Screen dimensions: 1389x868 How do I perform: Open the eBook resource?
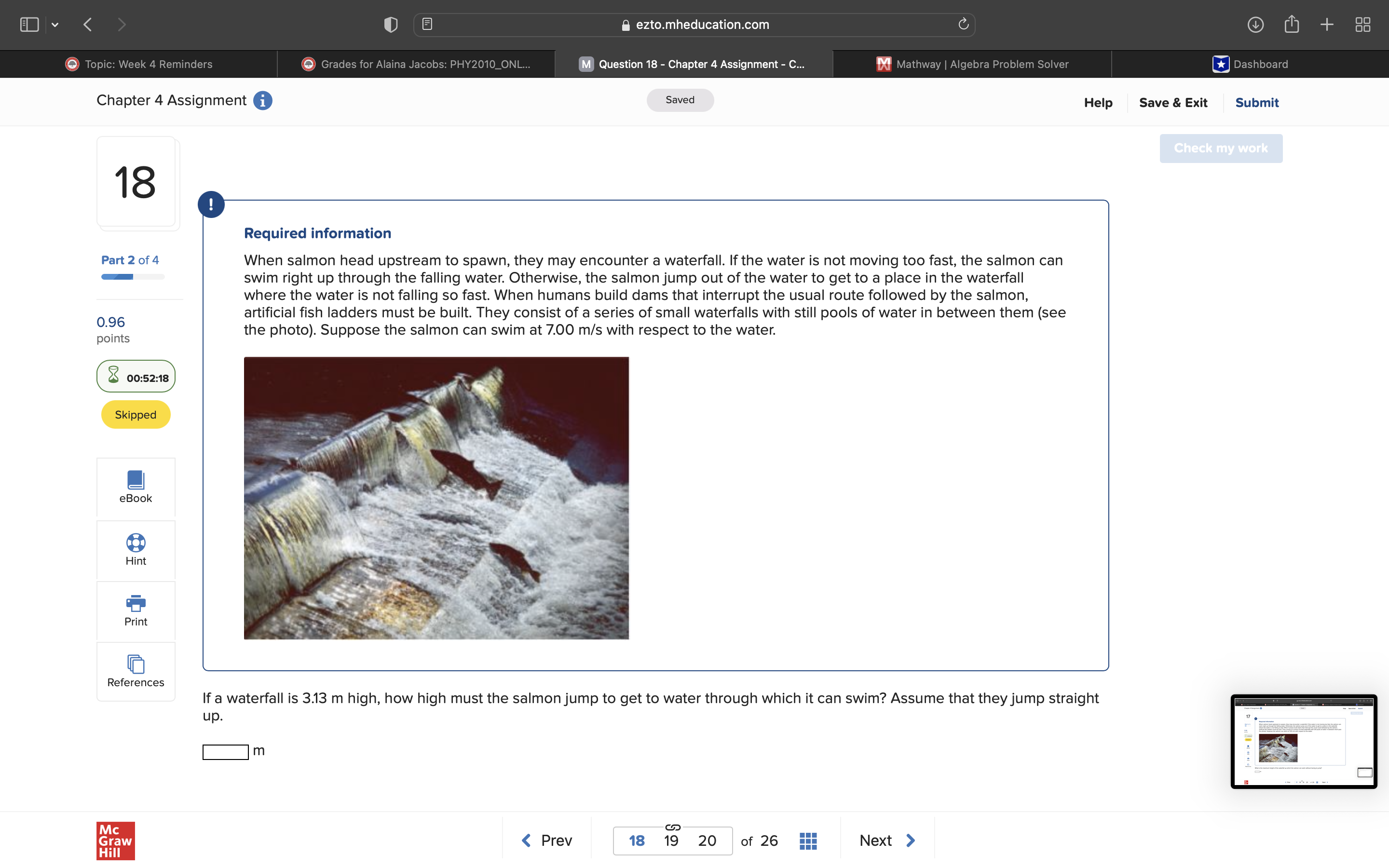[136, 487]
